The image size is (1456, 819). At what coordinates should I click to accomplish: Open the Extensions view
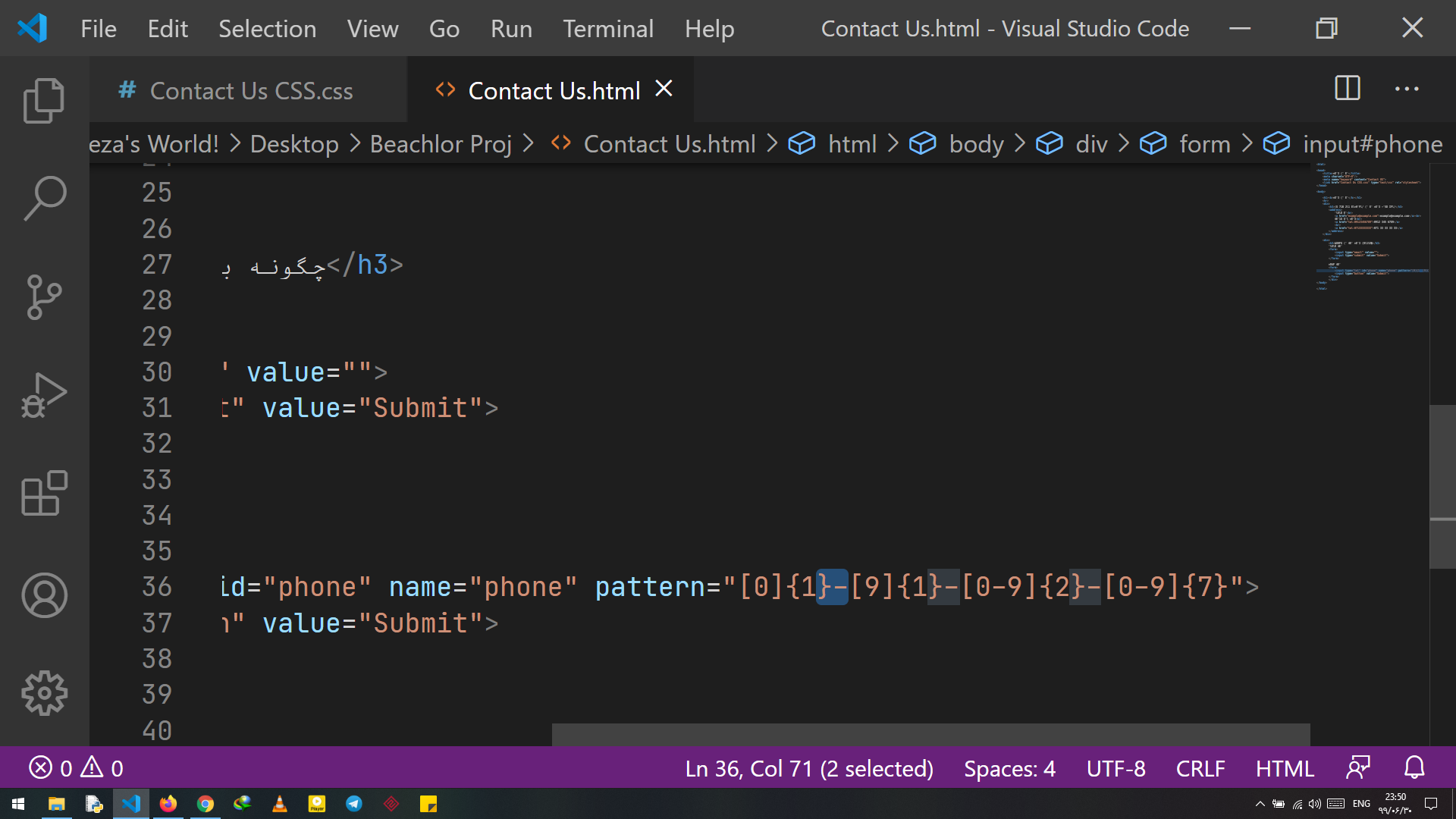[x=44, y=494]
